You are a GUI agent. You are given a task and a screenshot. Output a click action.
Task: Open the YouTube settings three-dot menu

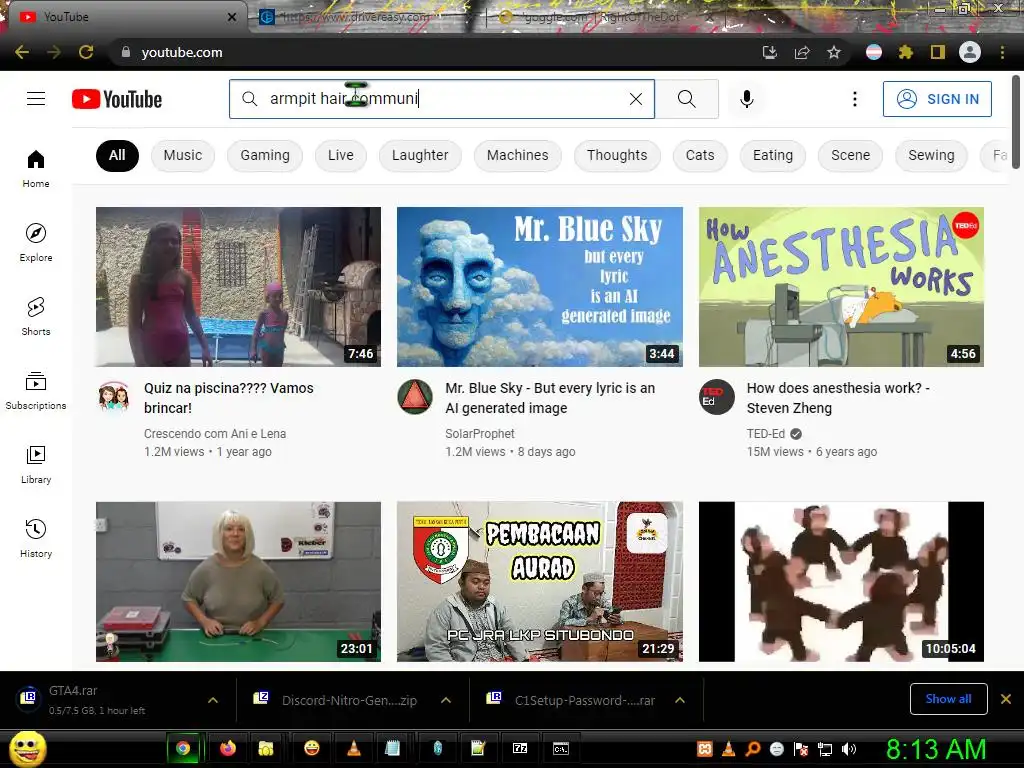(x=855, y=99)
